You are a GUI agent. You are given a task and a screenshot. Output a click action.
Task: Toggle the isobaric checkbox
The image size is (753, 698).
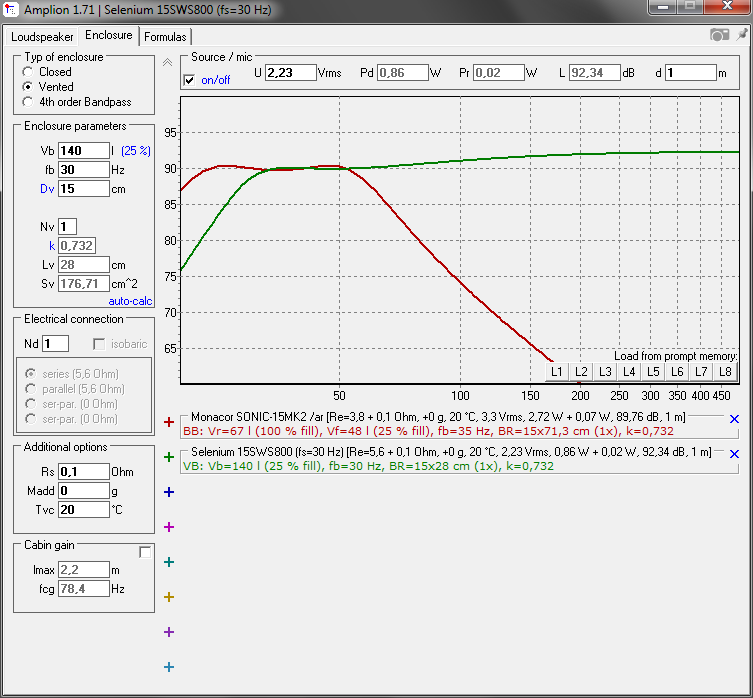(99, 344)
